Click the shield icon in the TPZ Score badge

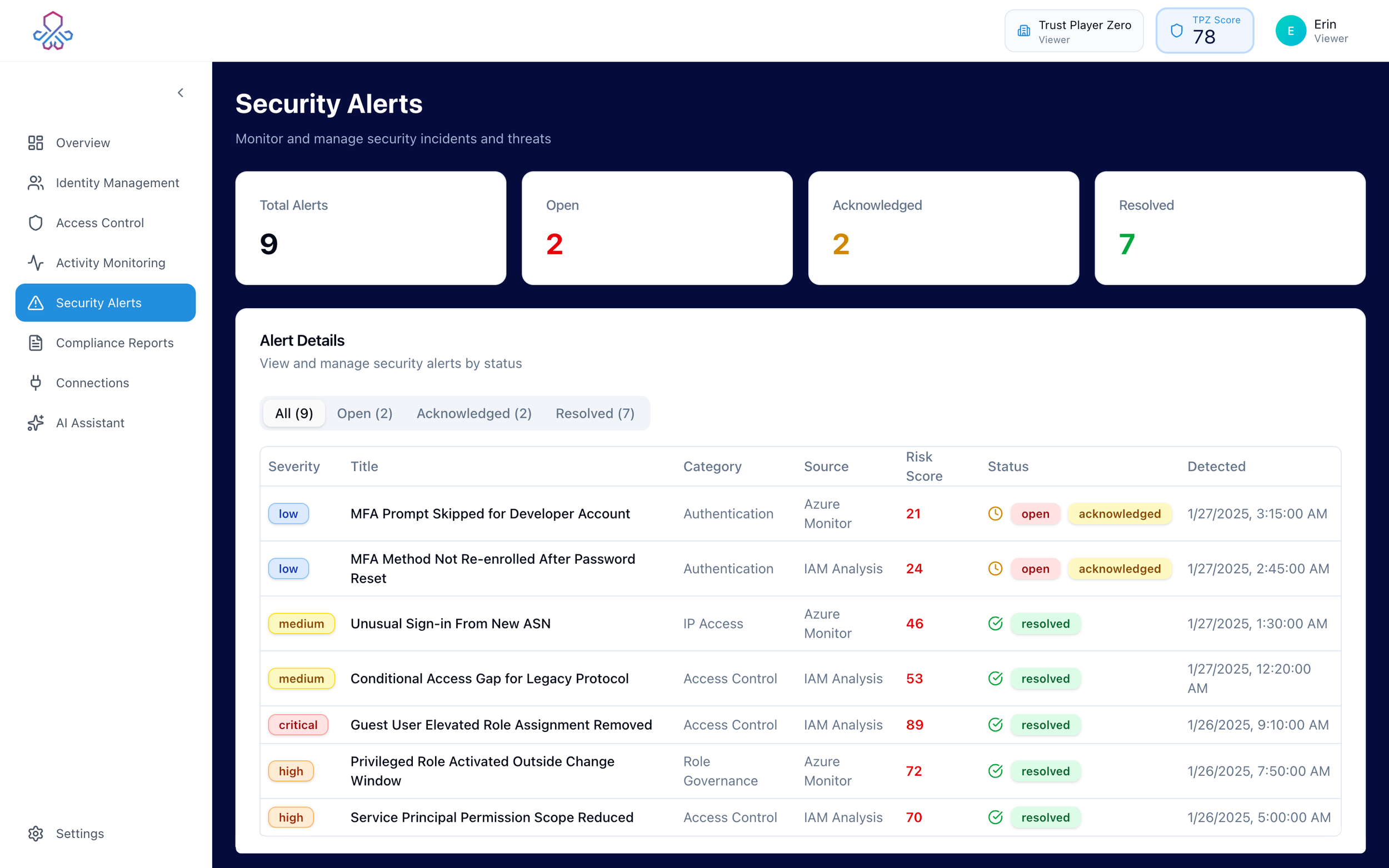tap(1177, 31)
